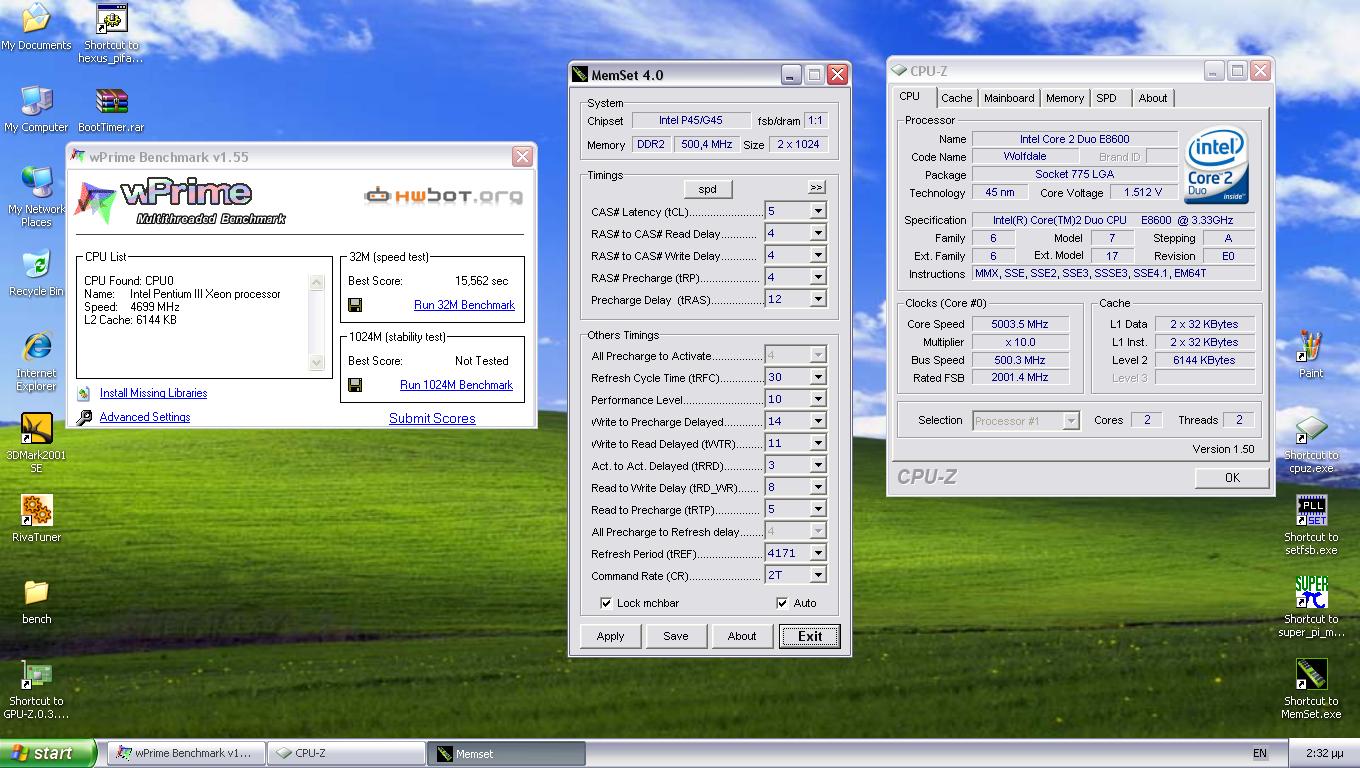Click the Apply button in MemSet
This screenshot has width=1360, height=768.
[610, 636]
